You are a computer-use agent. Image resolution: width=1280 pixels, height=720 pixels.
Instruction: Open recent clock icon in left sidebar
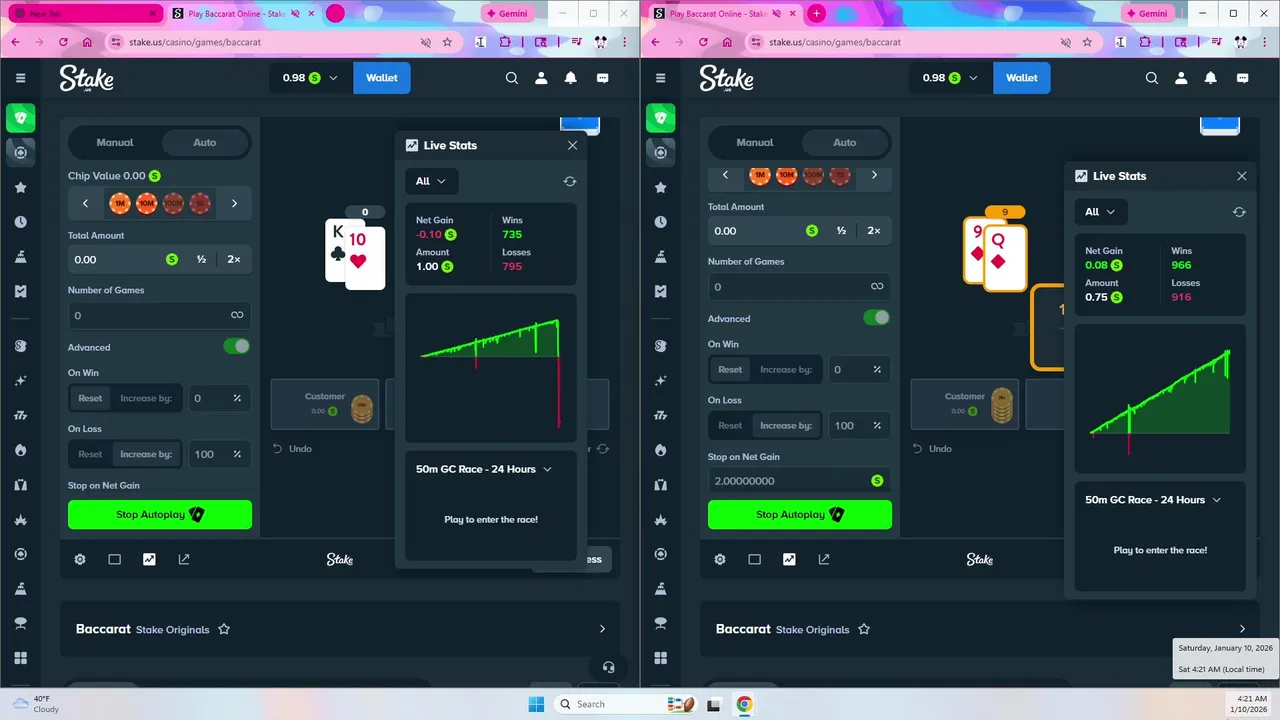tap(20, 222)
